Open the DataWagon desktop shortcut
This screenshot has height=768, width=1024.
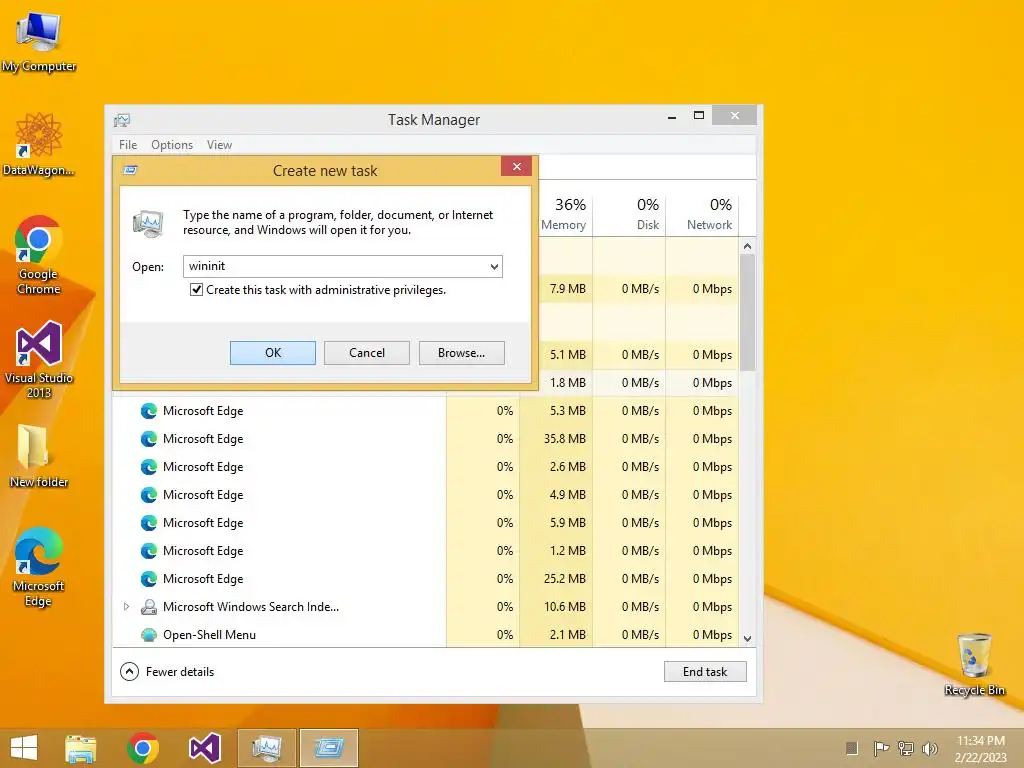39,144
